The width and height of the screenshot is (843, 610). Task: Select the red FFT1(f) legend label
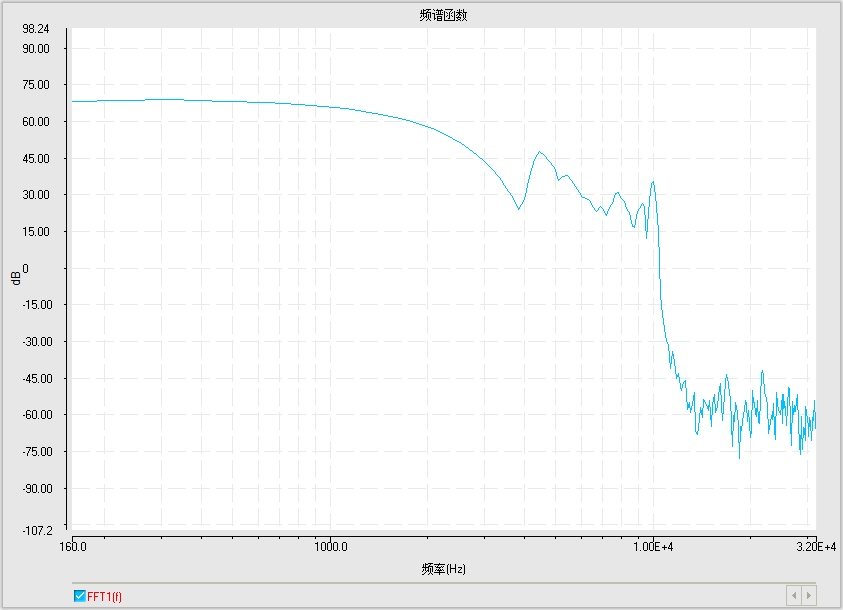tap(104, 596)
